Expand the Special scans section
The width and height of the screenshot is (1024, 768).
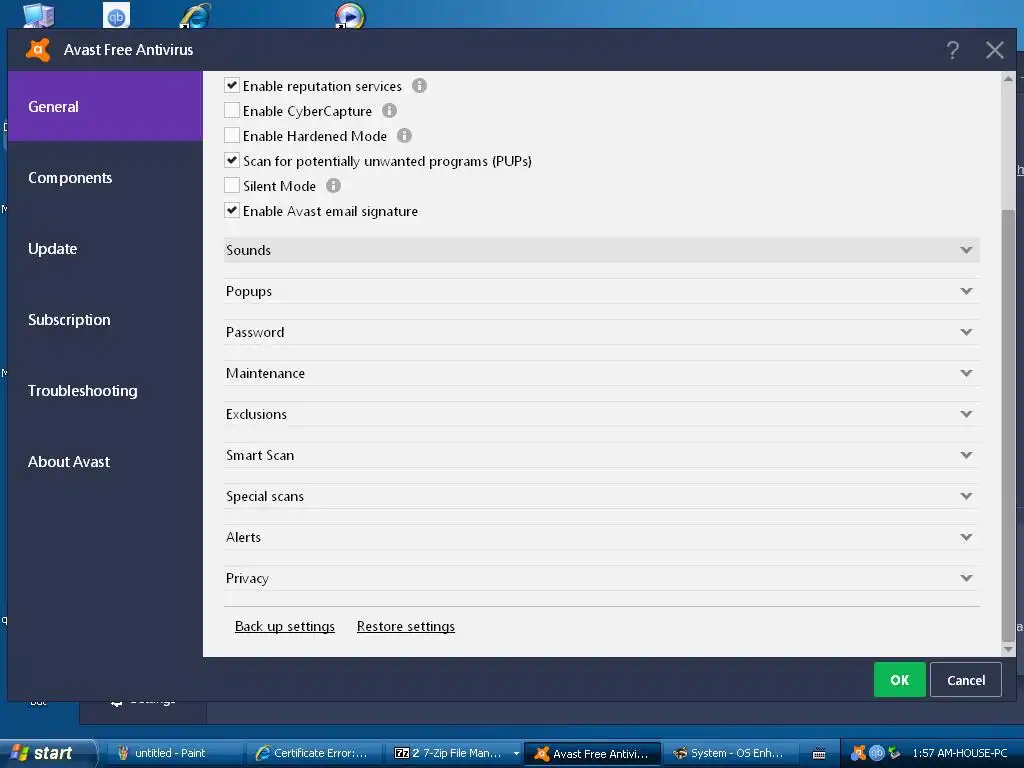[601, 496]
